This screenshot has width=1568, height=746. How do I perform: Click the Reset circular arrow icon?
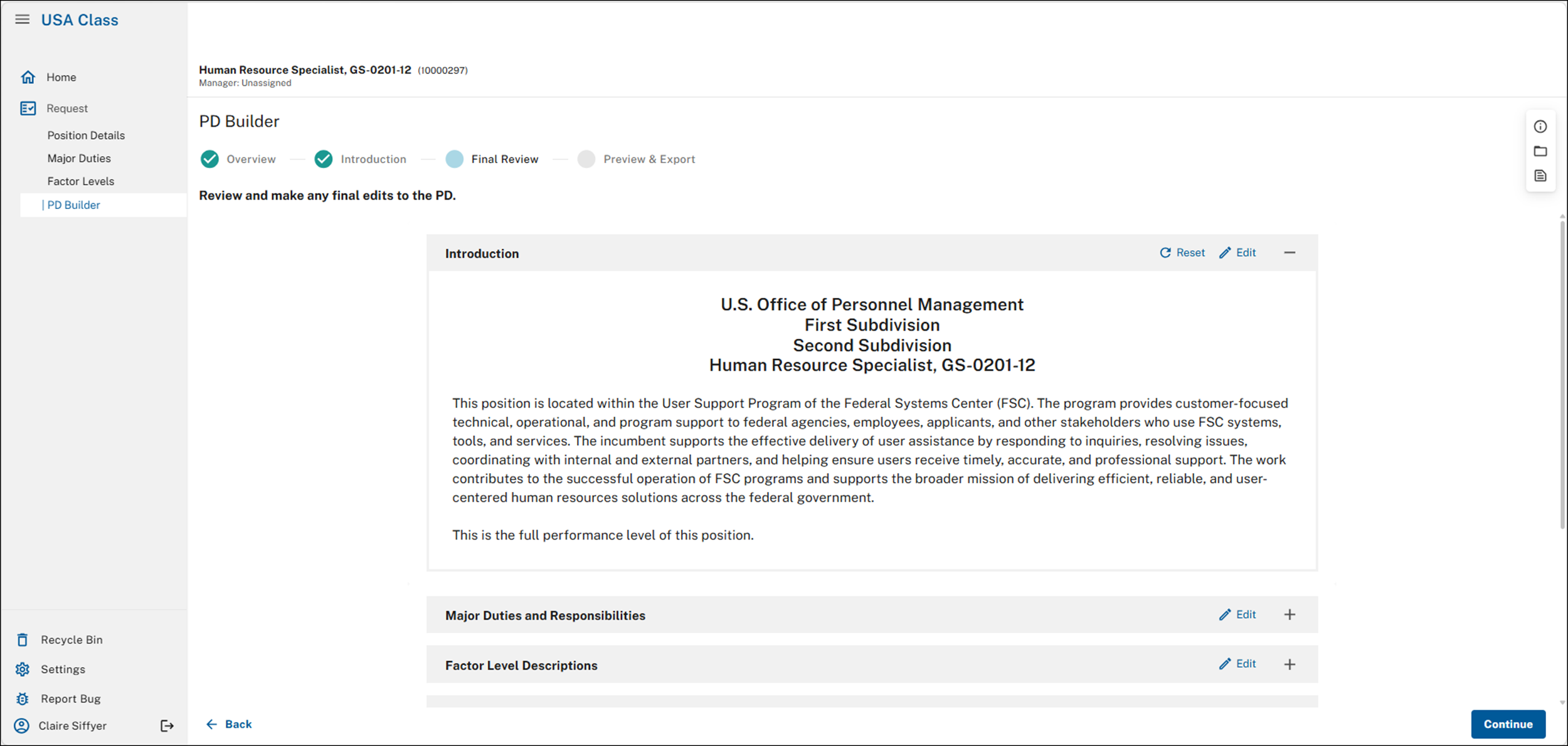1165,253
